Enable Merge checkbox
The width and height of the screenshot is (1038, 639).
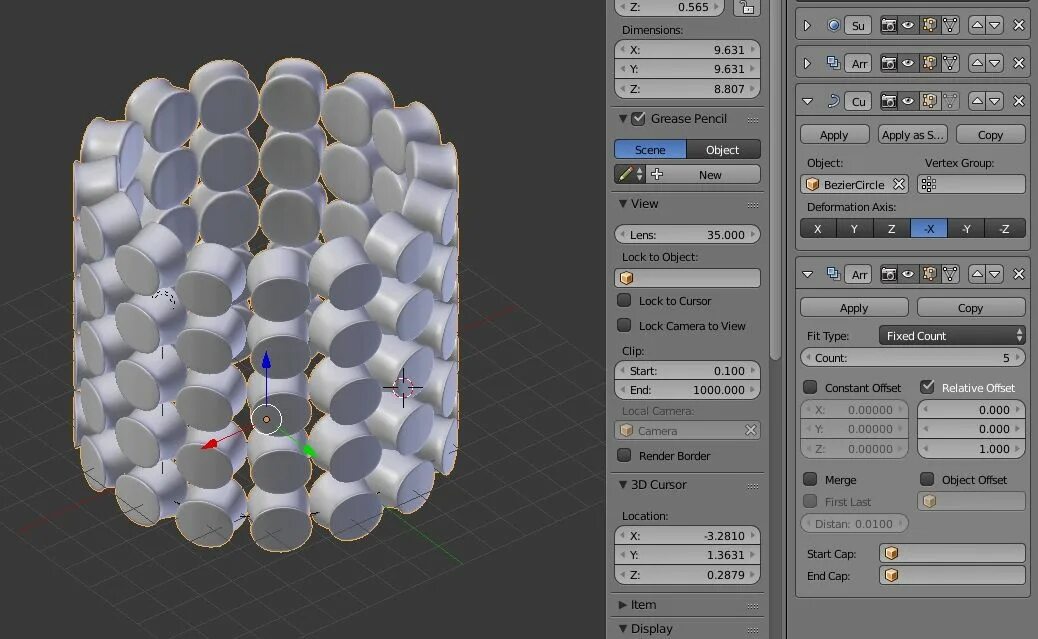pyautogui.click(x=810, y=479)
